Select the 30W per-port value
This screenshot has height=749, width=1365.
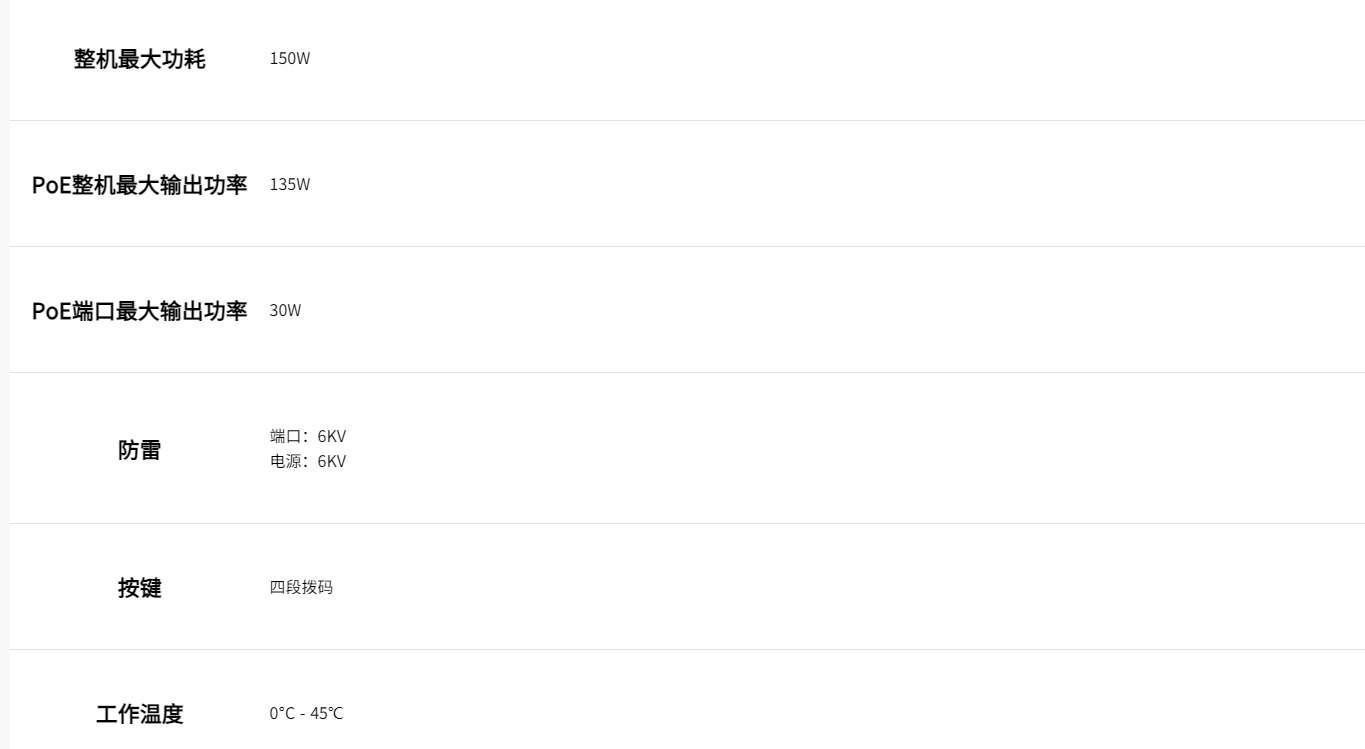click(285, 310)
